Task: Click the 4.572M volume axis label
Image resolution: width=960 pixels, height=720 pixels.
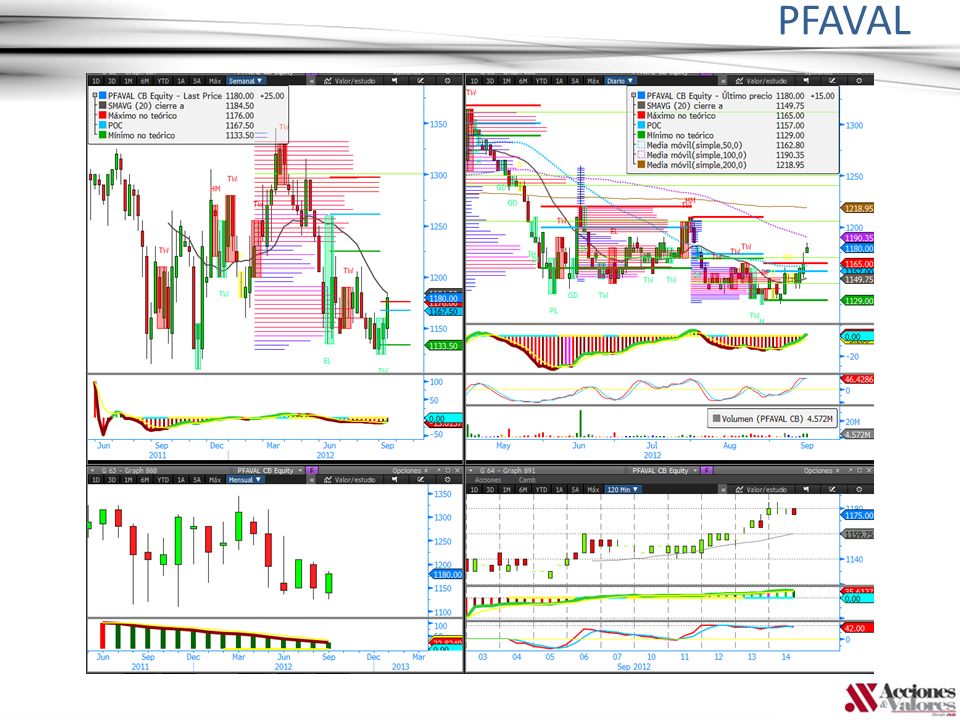Action: tap(858, 435)
